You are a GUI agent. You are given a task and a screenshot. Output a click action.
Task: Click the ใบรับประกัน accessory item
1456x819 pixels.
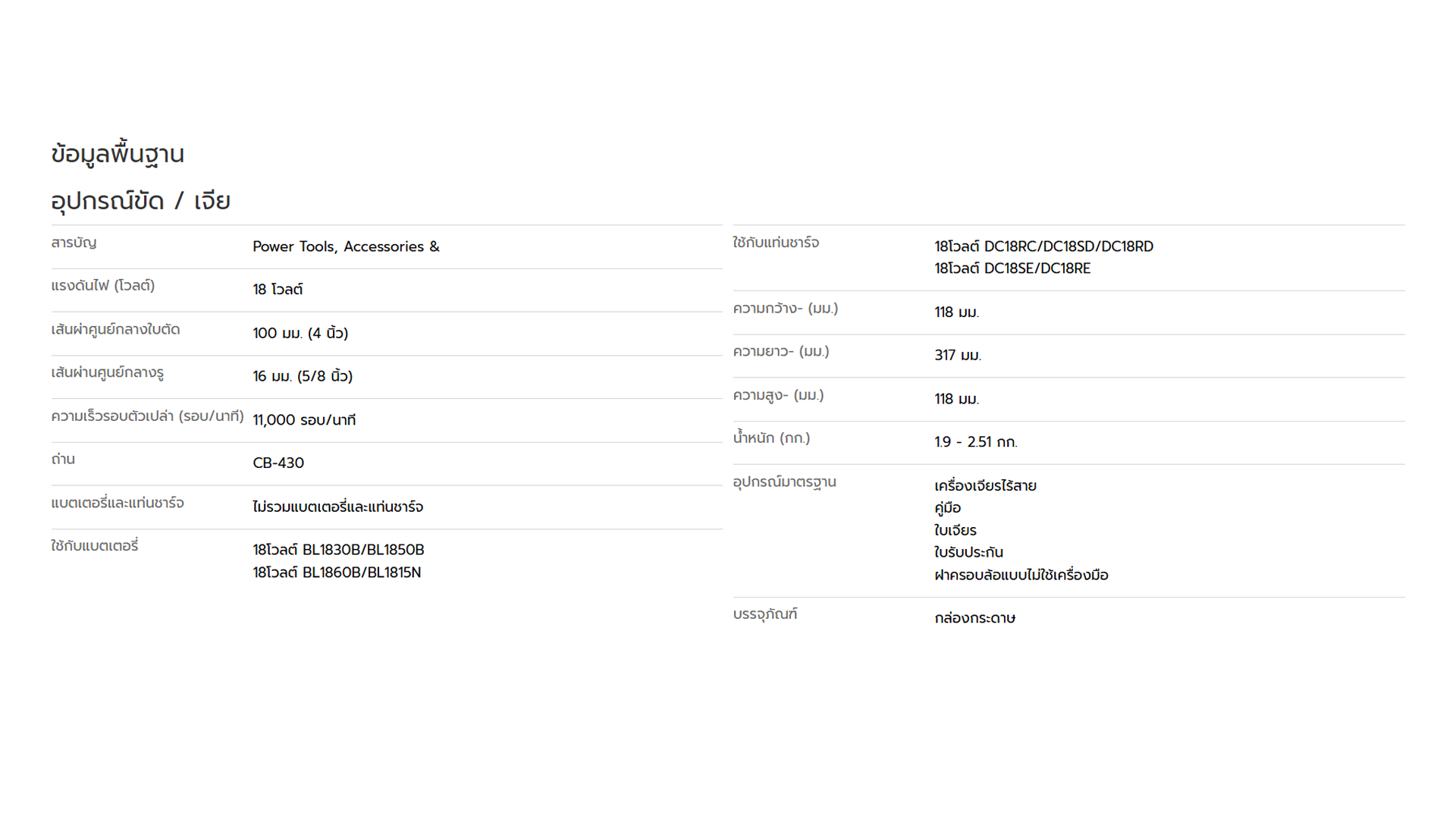coord(968,553)
